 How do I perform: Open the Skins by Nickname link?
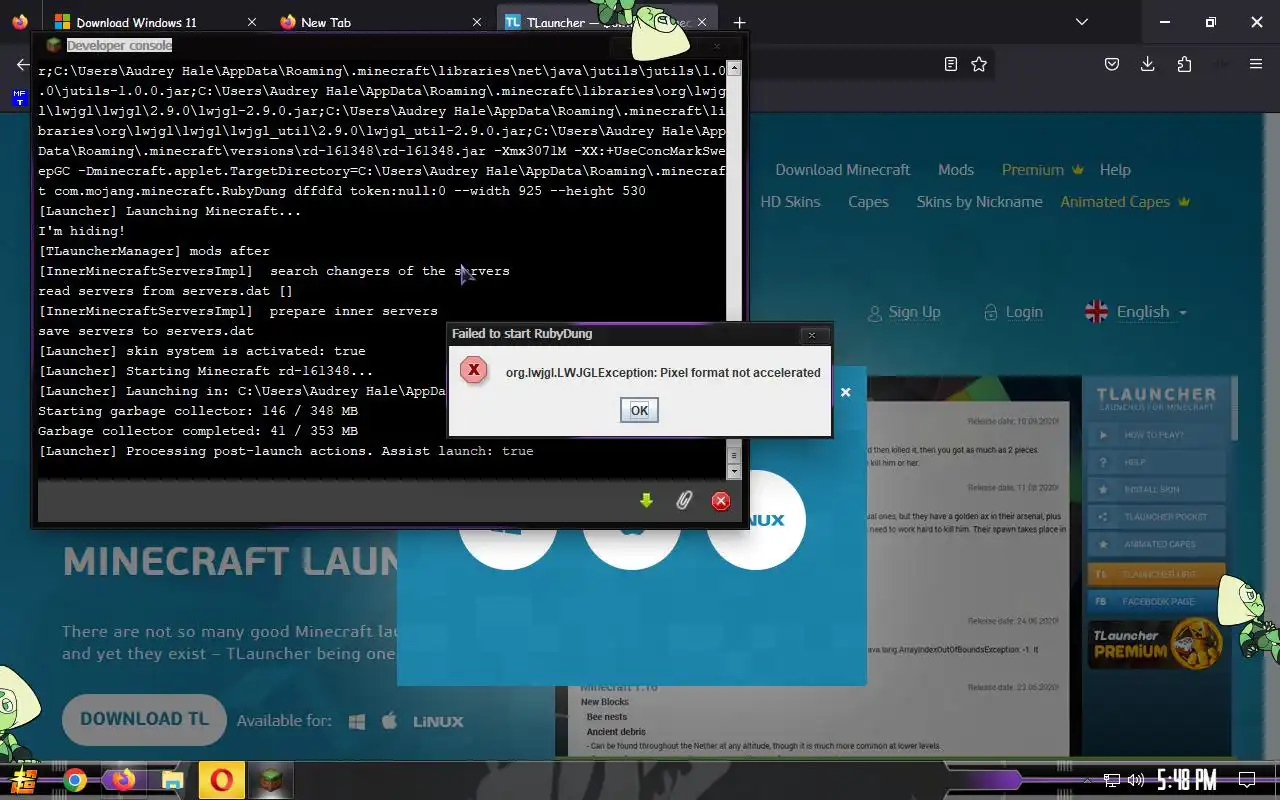pyautogui.click(x=979, y=202)
